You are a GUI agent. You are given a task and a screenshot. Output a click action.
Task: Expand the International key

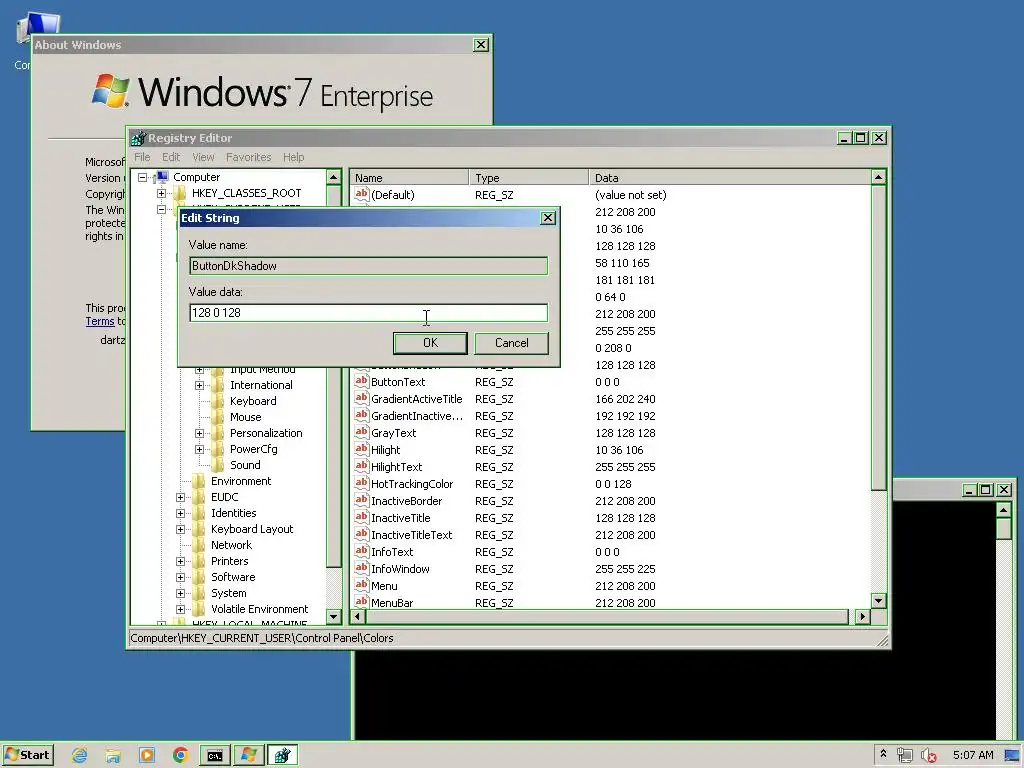[x=199, y=385]
